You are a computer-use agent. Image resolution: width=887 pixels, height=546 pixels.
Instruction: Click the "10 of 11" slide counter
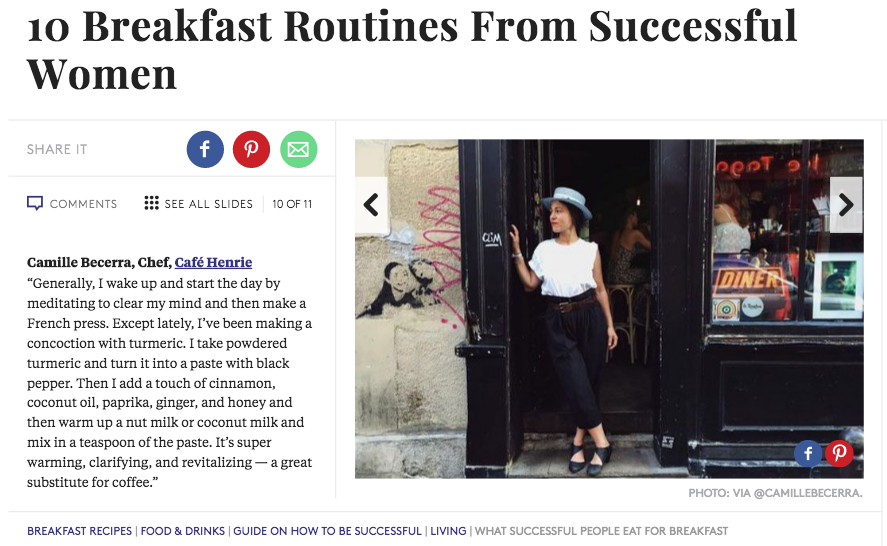pos(292,204)
